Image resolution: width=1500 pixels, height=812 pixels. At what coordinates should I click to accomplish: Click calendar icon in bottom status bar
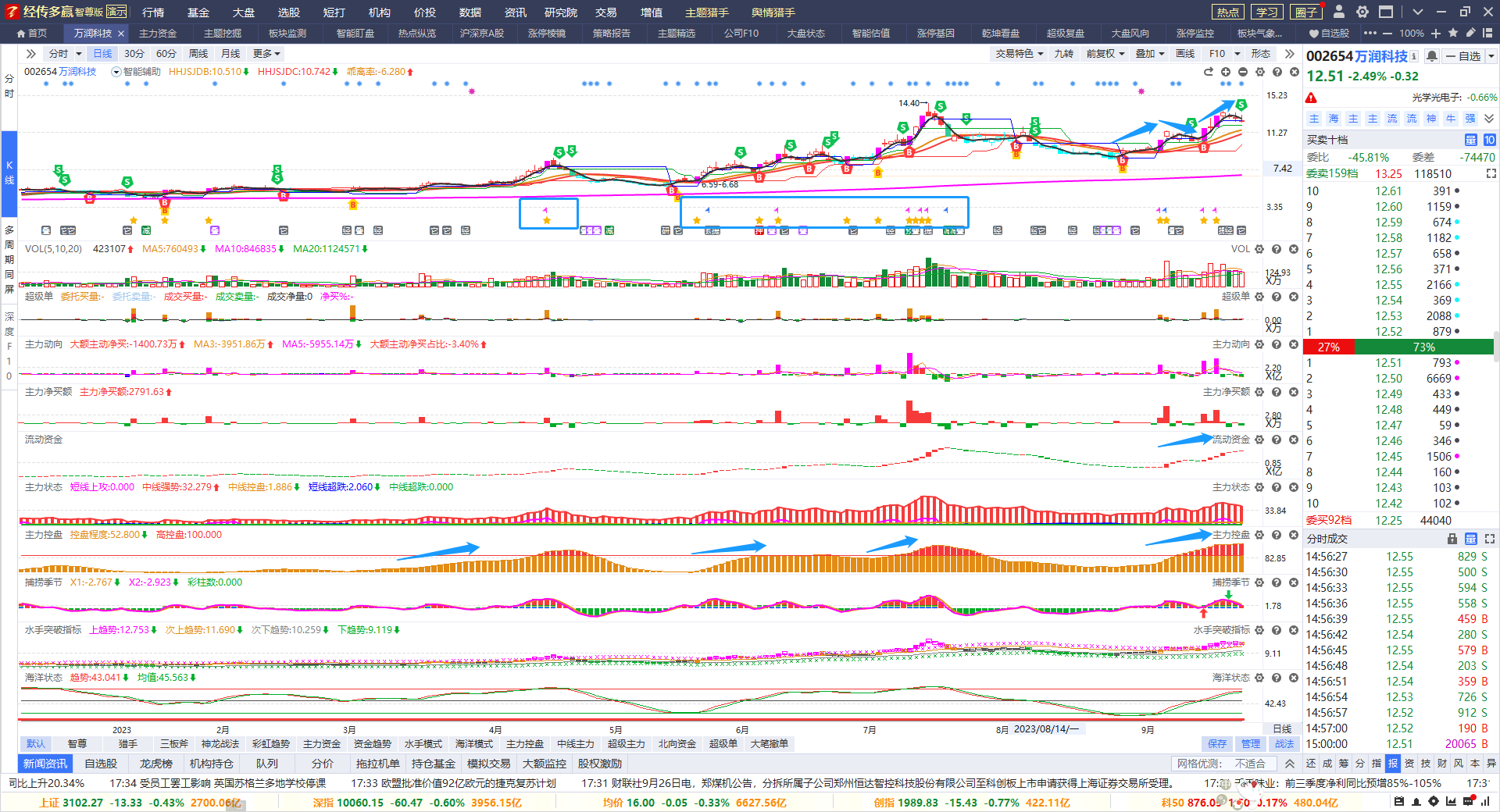point(1398,801)
